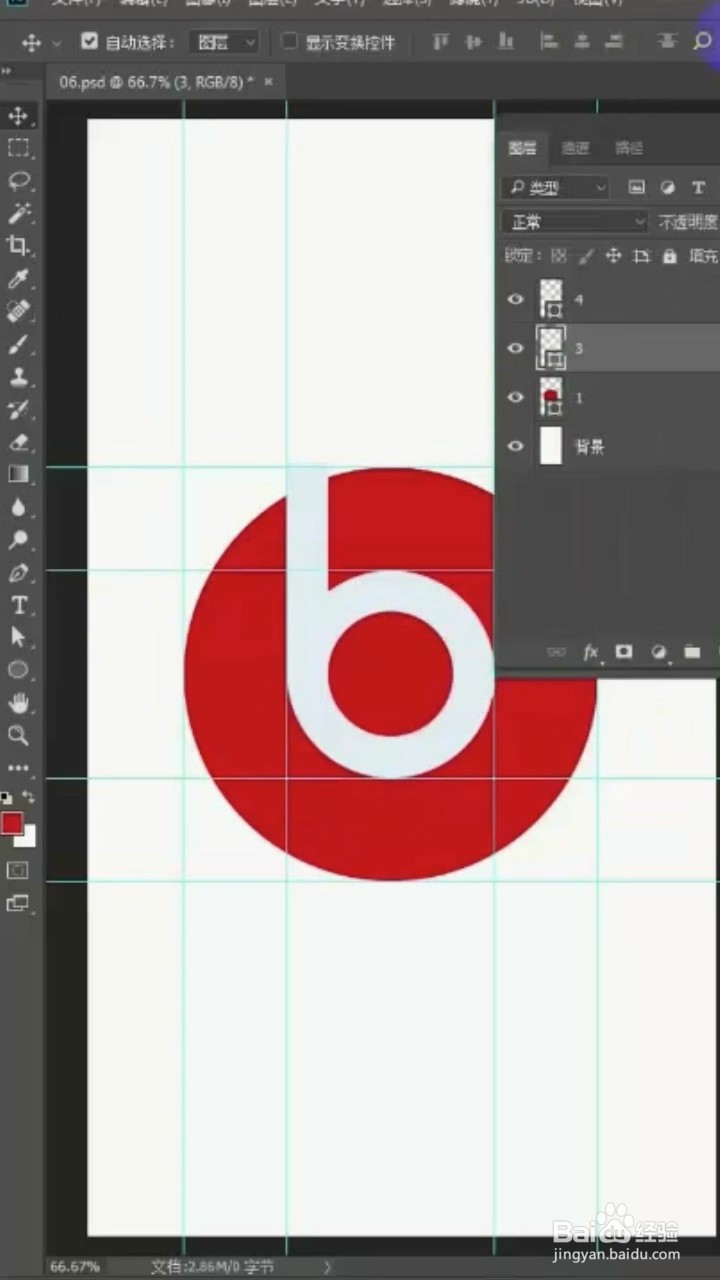The image size is (720, 1280).
Task: Toggle lock all padlock icon
Action: click(x=670, y=256)
